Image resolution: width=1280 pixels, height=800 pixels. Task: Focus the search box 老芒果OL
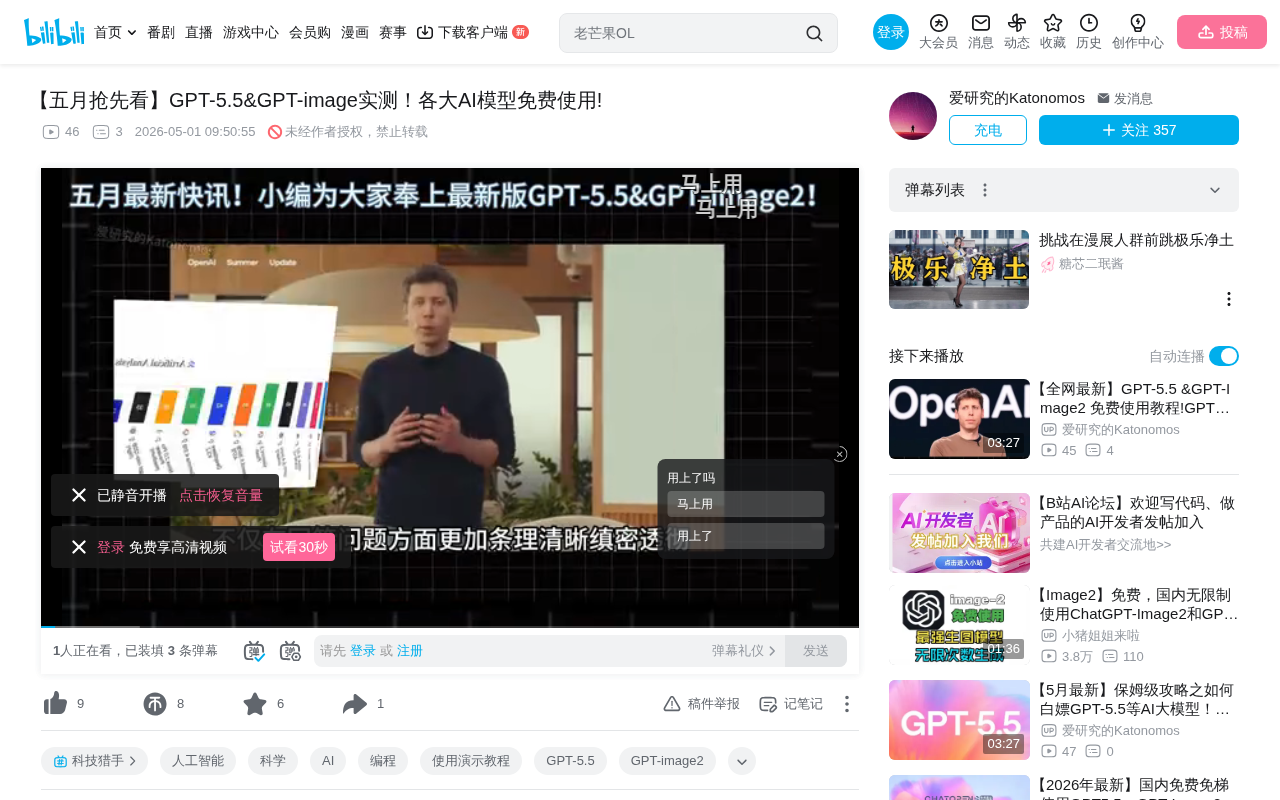[684, 33]
